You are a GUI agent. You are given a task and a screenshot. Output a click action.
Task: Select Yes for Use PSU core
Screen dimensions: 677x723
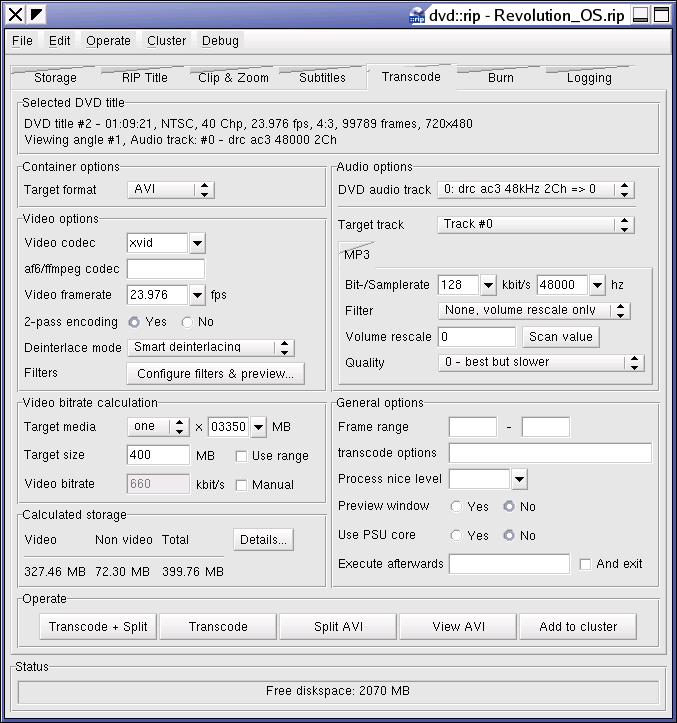[x=456, y=536]
